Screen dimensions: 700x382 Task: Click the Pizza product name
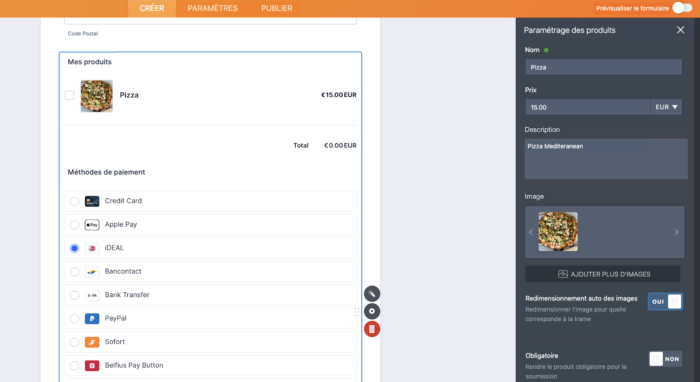[129, 95]
